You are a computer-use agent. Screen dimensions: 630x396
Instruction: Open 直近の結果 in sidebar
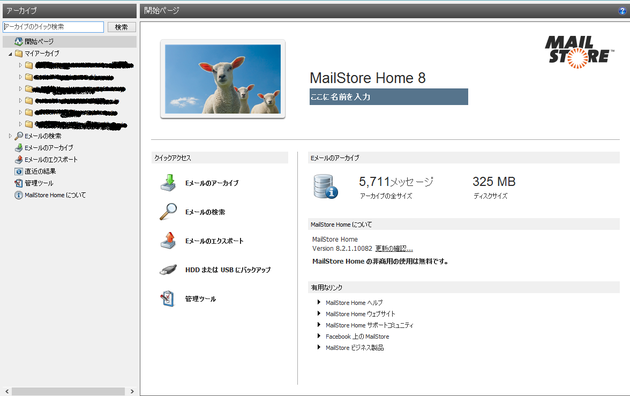(40, 171)
